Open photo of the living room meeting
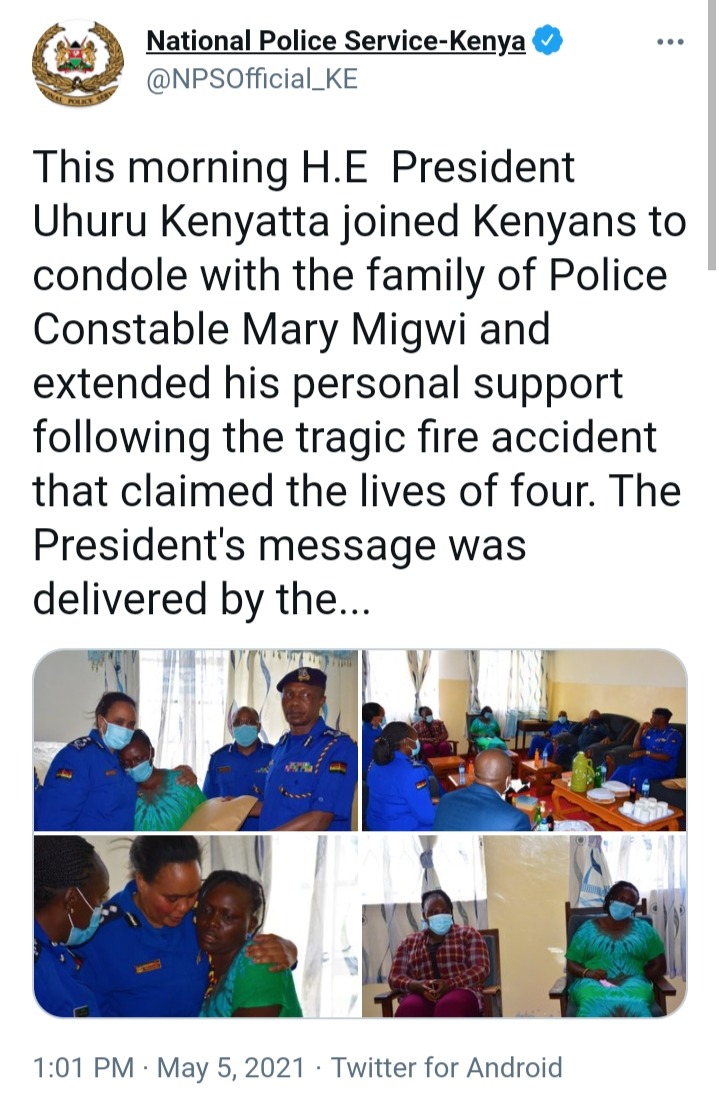This screenshot has height=1107, width=719. tap(524, 740)
